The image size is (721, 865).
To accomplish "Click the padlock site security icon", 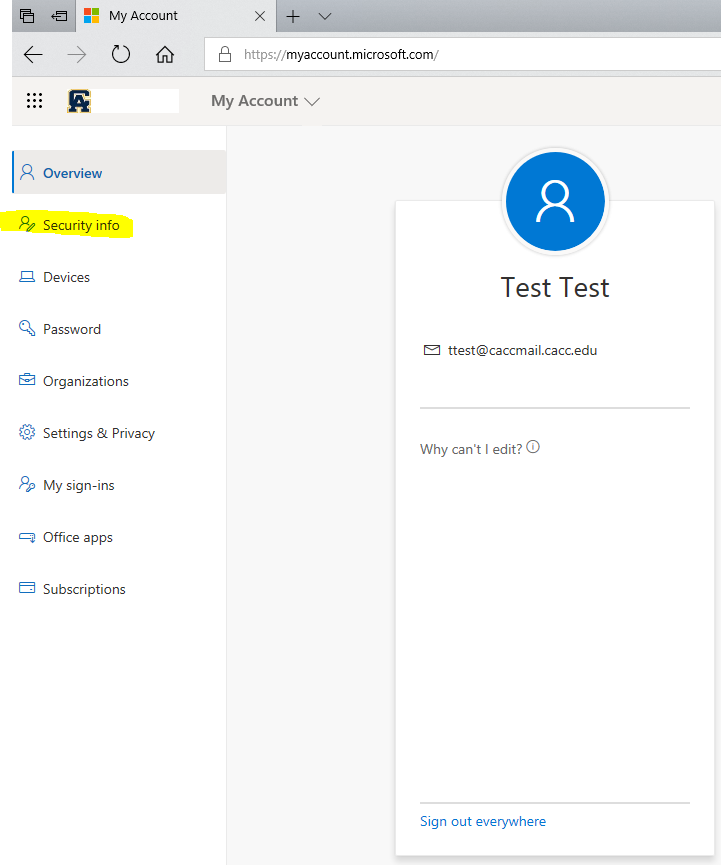I will pyautogui.click(x=225, y=54).
